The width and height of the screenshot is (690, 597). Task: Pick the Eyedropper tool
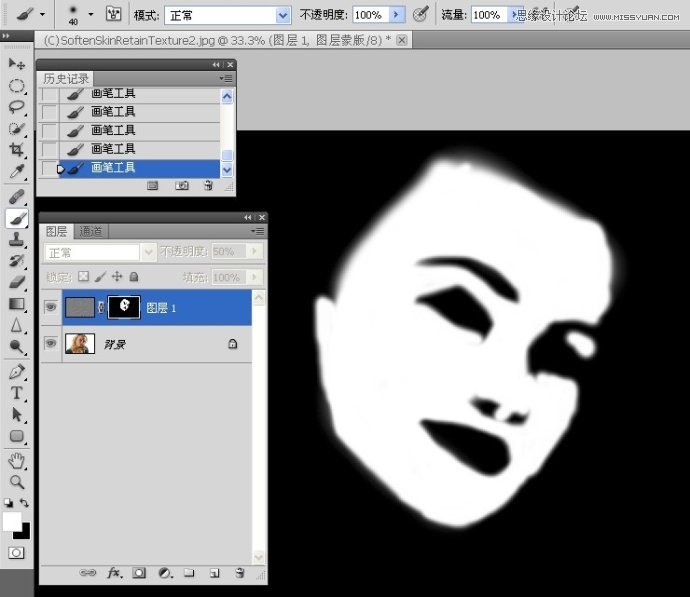tap(17, 172)
